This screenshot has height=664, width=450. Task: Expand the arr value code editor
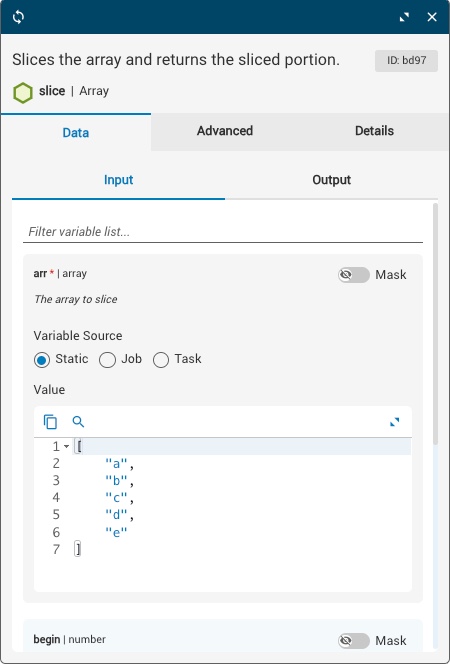pos(395,422)
